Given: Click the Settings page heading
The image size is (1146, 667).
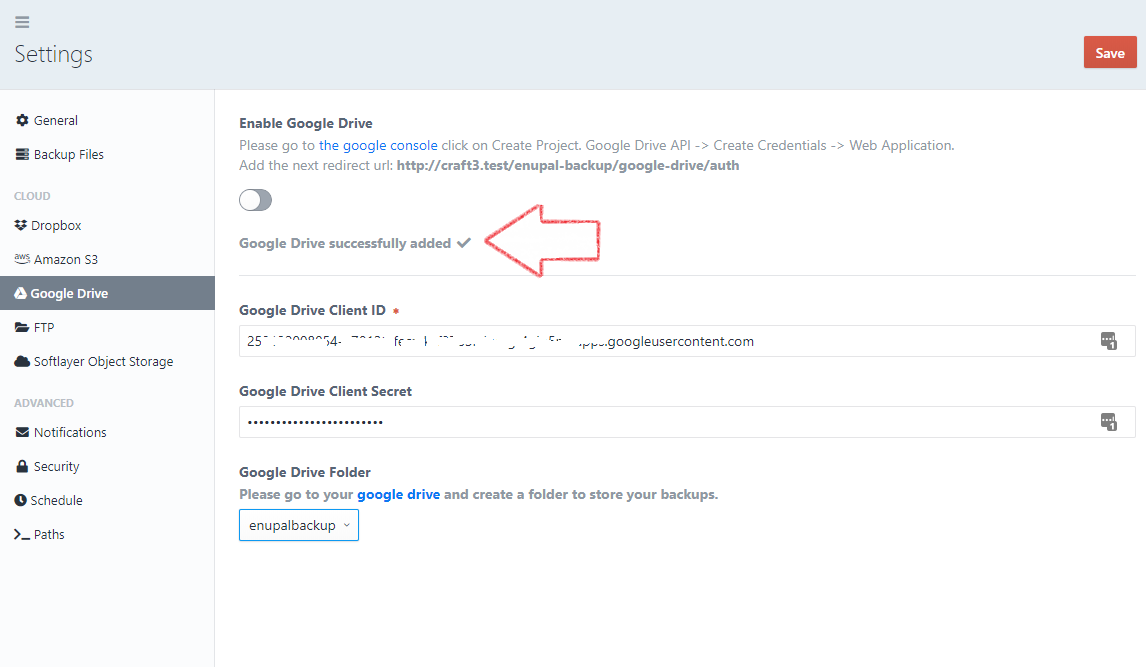Looking at the screenshot, I should click(53, 54).
